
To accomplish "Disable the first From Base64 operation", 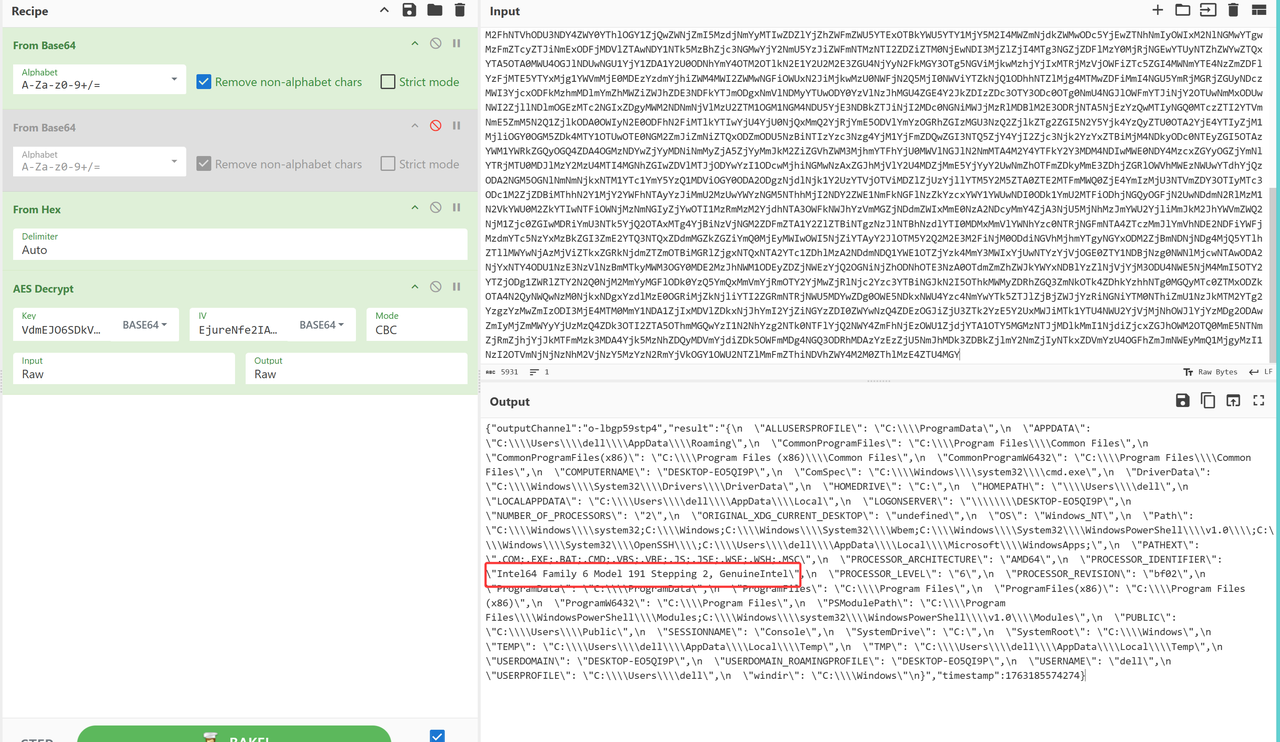I will coord(436,44).
